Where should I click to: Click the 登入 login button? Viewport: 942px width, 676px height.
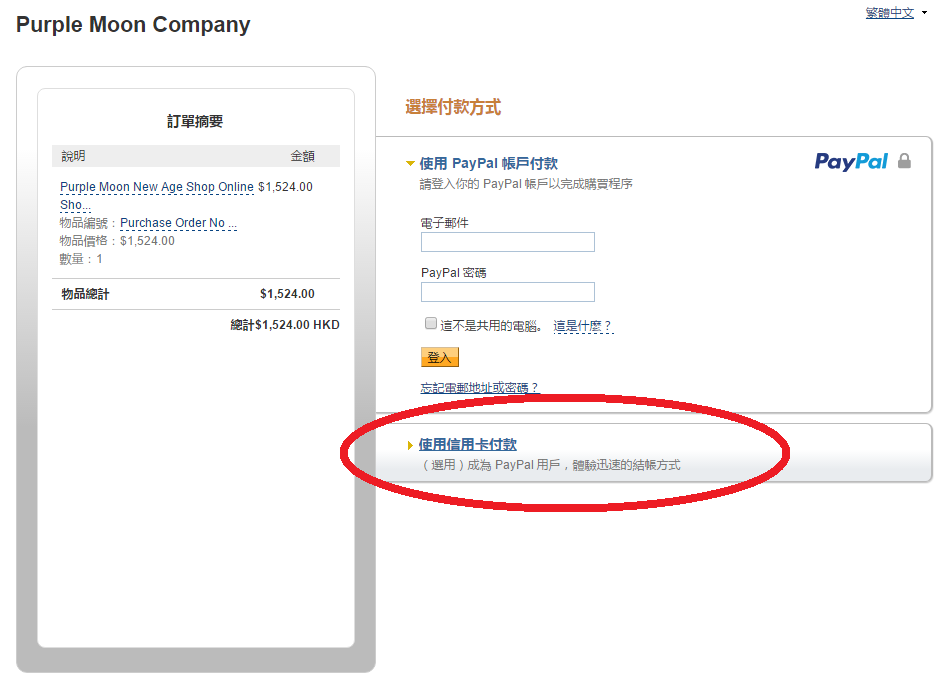click(440, 358)
